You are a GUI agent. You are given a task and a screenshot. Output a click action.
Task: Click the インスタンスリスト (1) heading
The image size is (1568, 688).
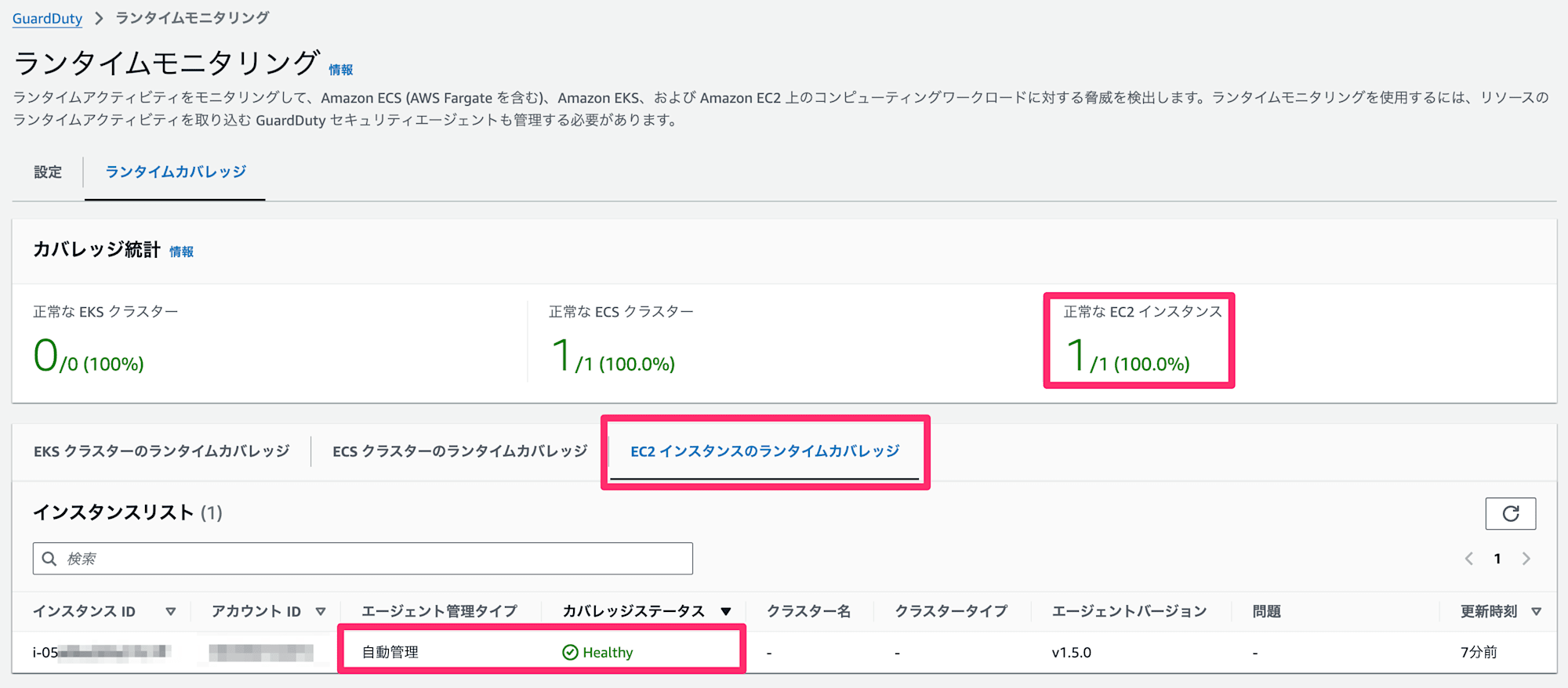pos(128,512)
